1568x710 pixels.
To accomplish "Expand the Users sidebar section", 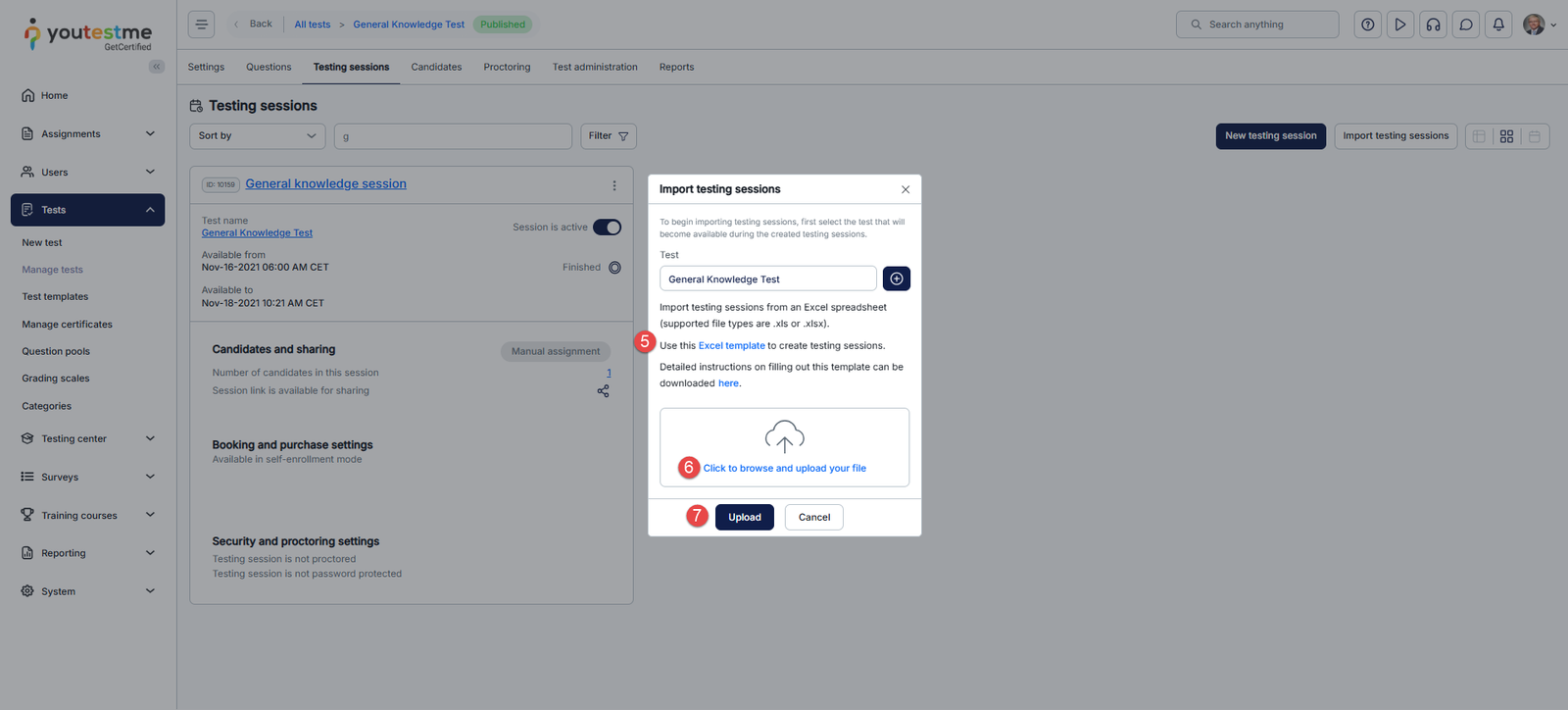I will tap(88, 173).
